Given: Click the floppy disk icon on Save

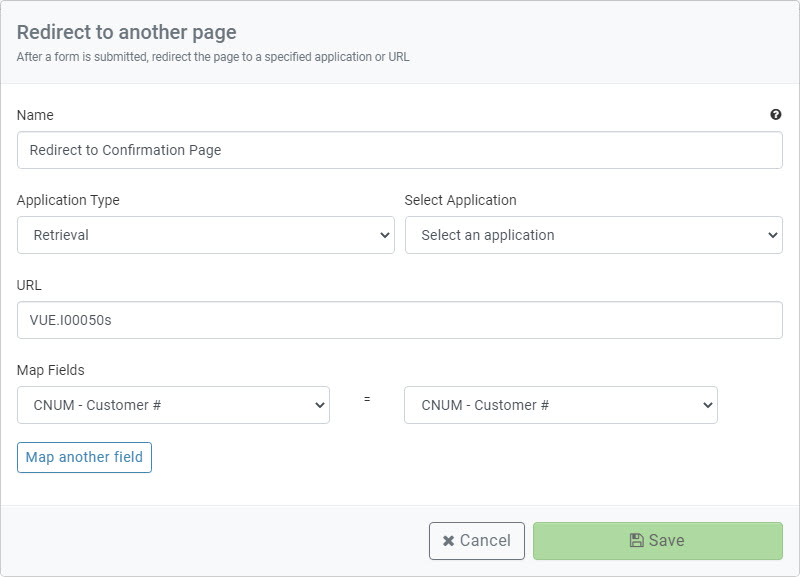Looking at the screenshot, I should coord(636,540).
